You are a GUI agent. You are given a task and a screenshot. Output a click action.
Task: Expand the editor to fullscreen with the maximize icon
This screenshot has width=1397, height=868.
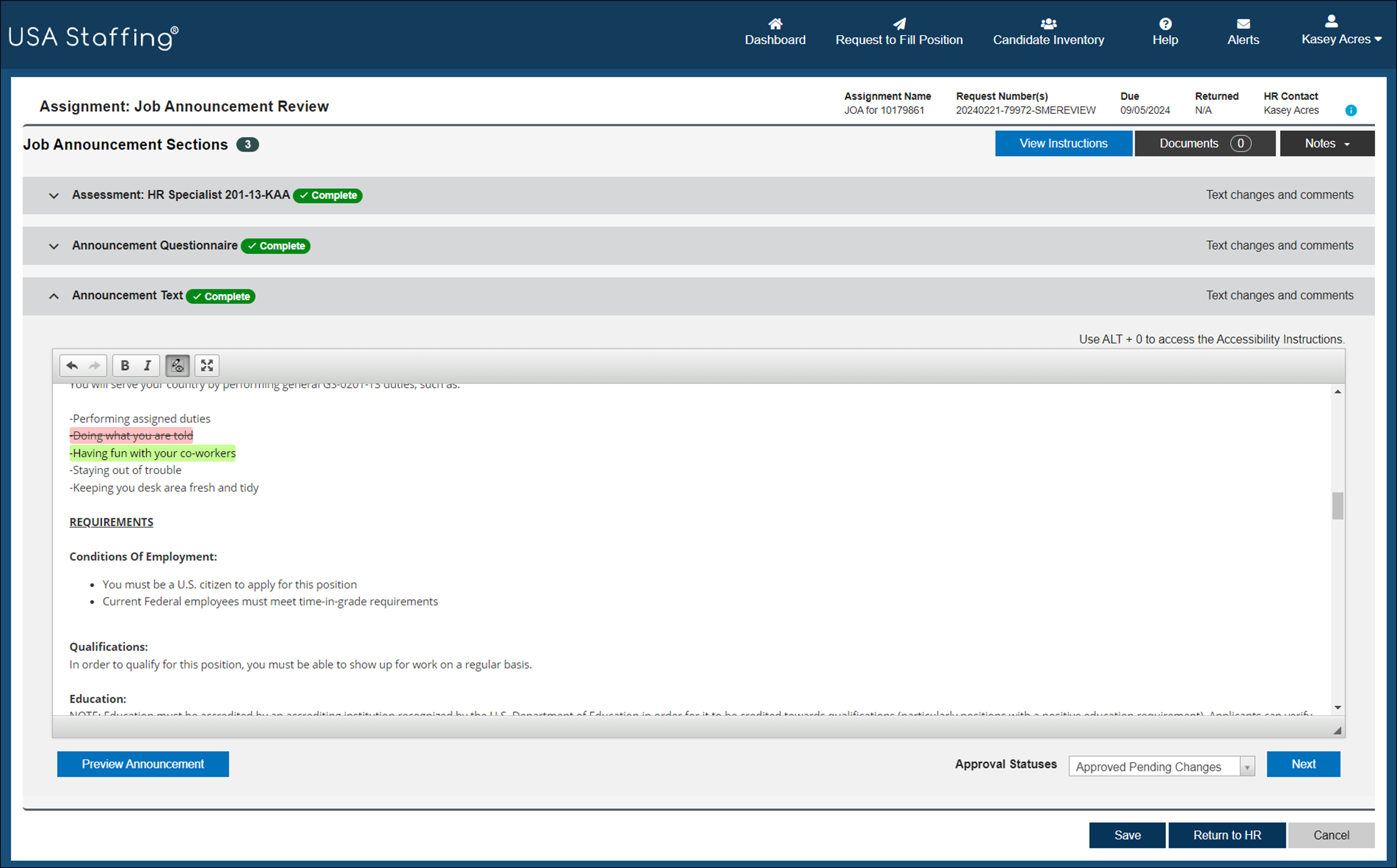pos(207,365)
